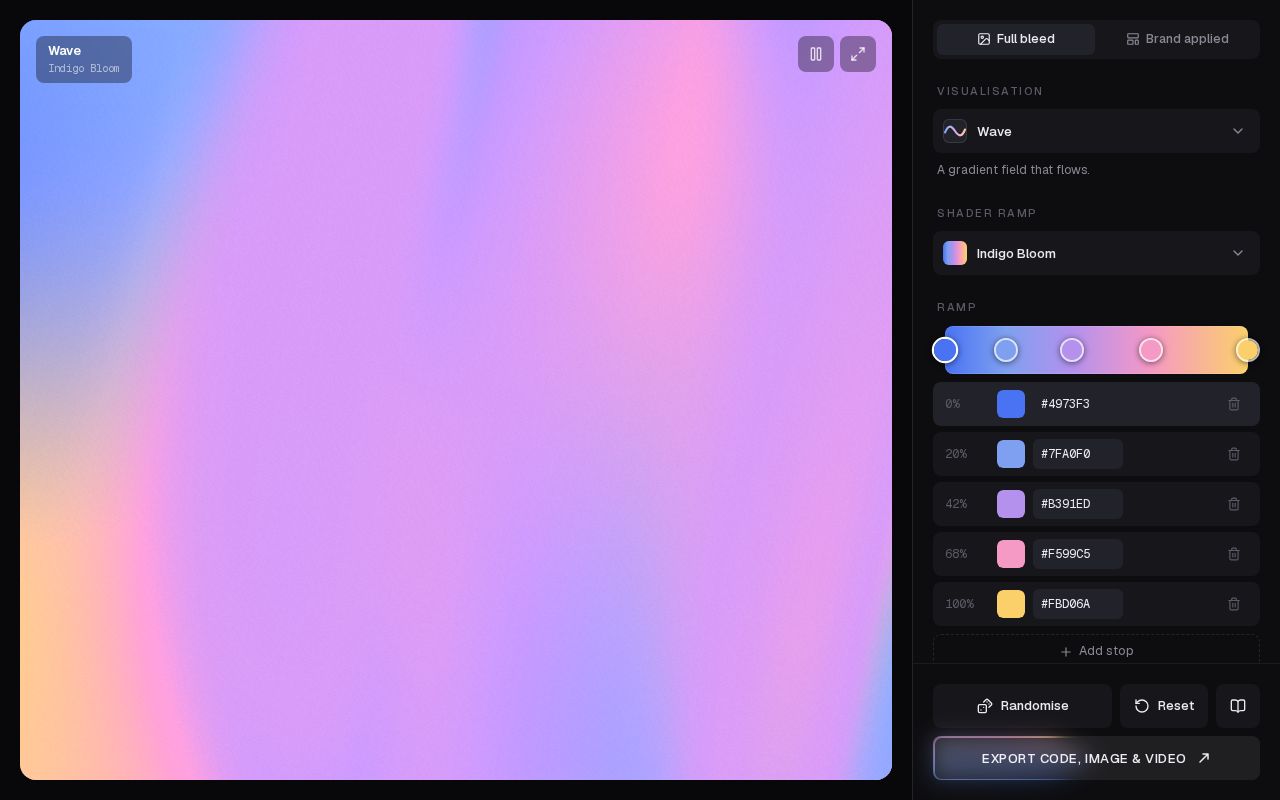Edit the #7FA0F0 hex field
Image resolution: width=1280 pixels, height=800 pixels.
click(1078, 454)
